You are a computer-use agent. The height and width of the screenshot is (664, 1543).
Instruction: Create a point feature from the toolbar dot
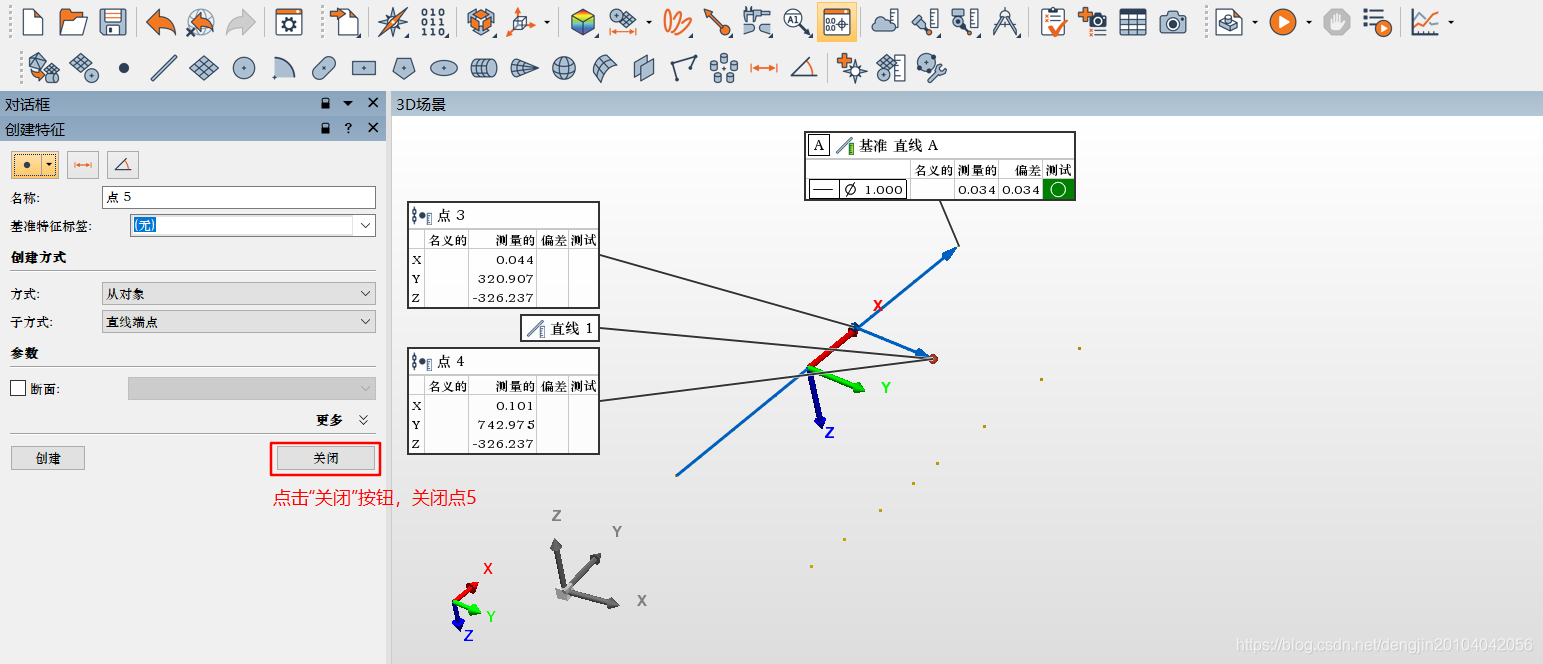pos(124,68)
